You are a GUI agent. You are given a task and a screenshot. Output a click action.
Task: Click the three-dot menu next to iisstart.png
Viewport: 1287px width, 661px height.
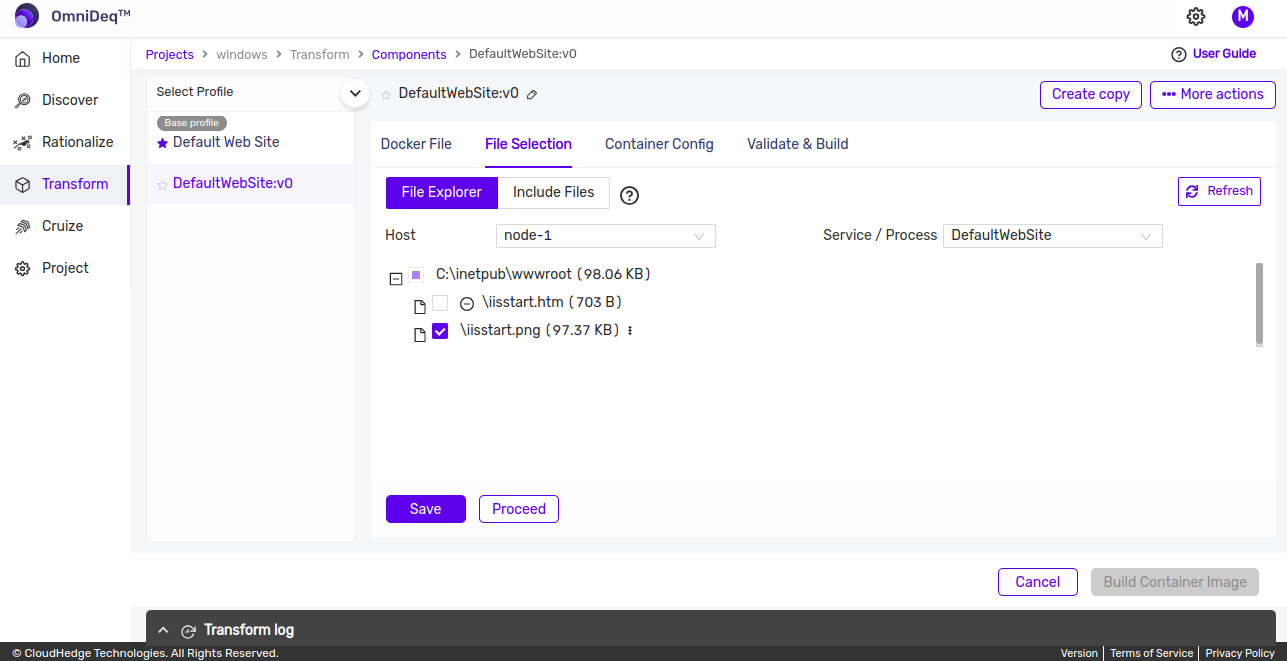point(630,331)
